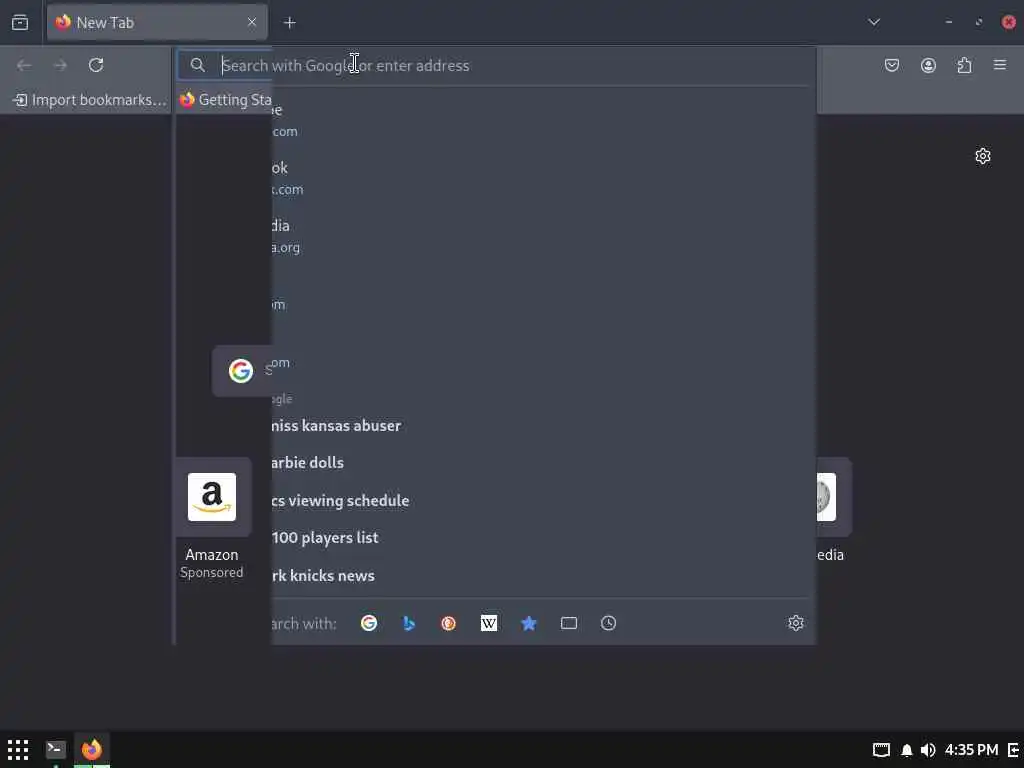1024x768 pixels.
Task: Open search settings gear in dropdown
Action: [x=795, y=623]
